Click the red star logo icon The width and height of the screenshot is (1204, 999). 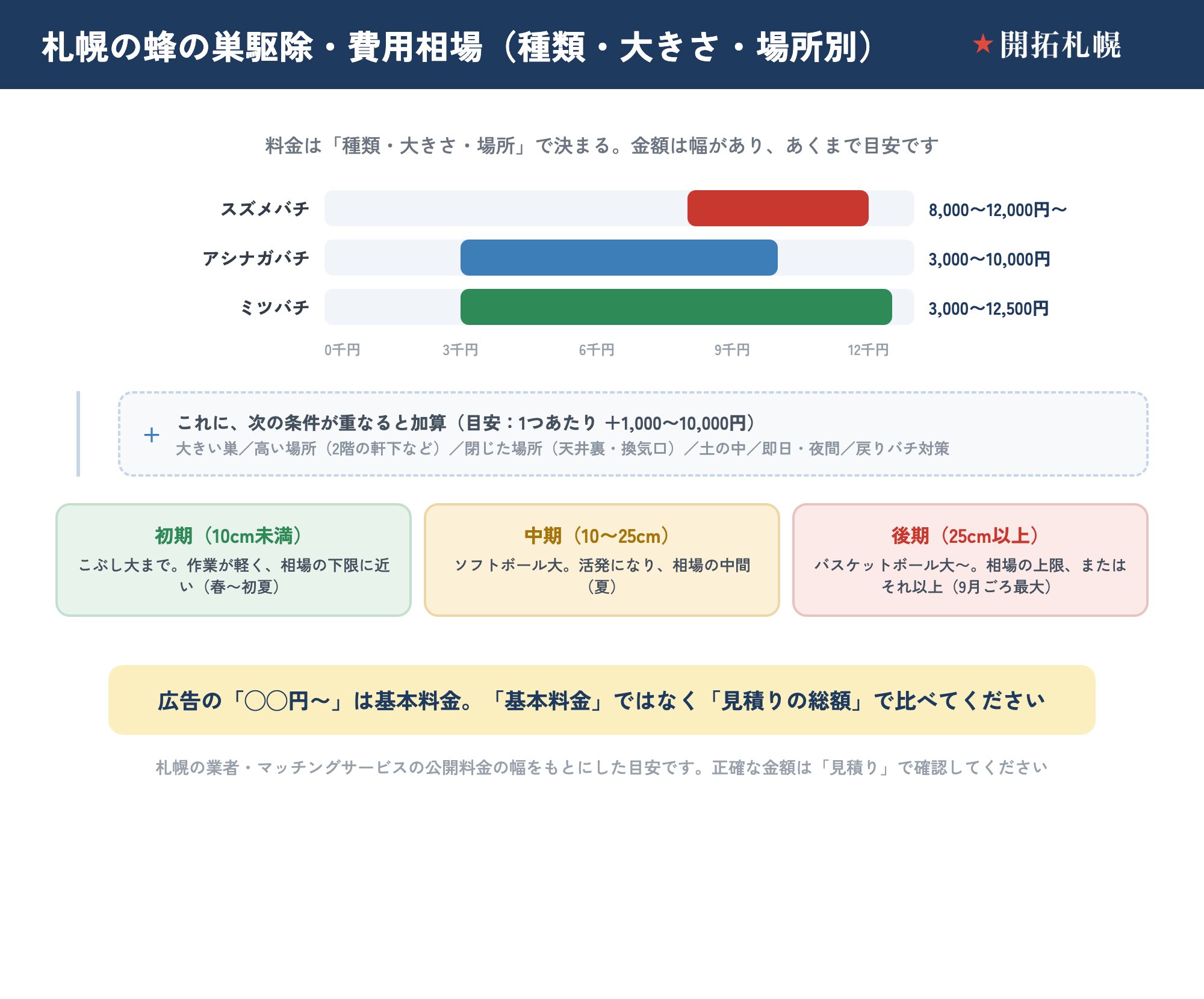[x=982, y=44]
